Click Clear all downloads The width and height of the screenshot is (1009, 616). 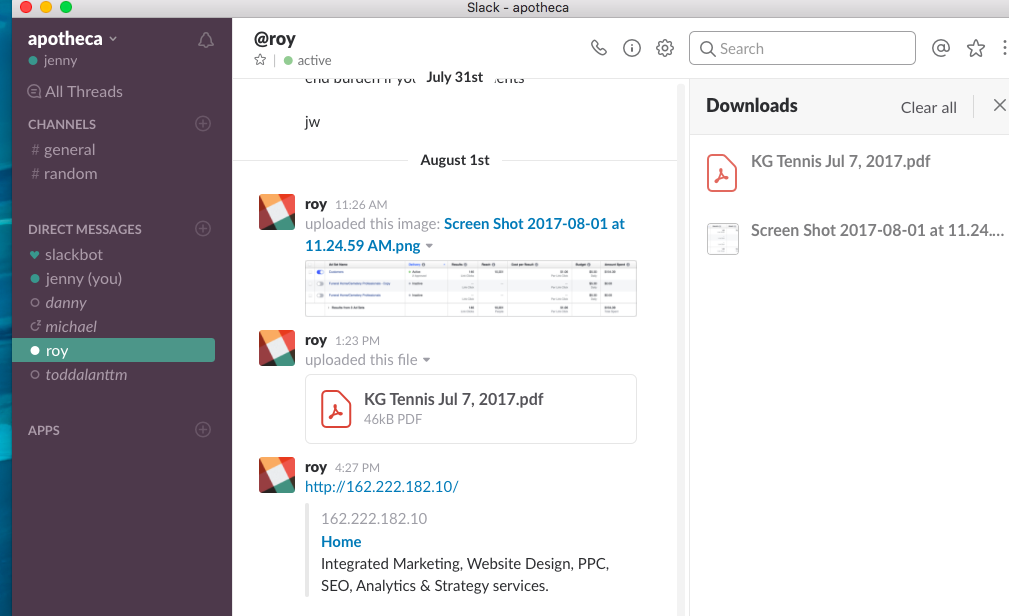click(928, 107)
